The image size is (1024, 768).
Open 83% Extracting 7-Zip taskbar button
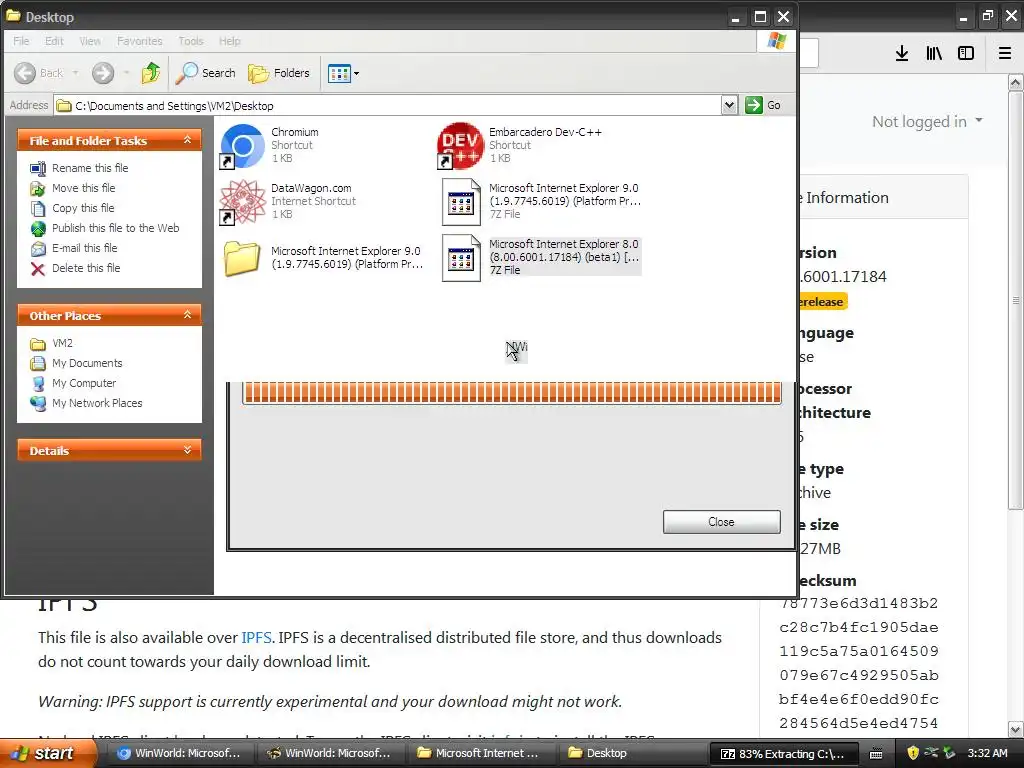pos(782,754)
